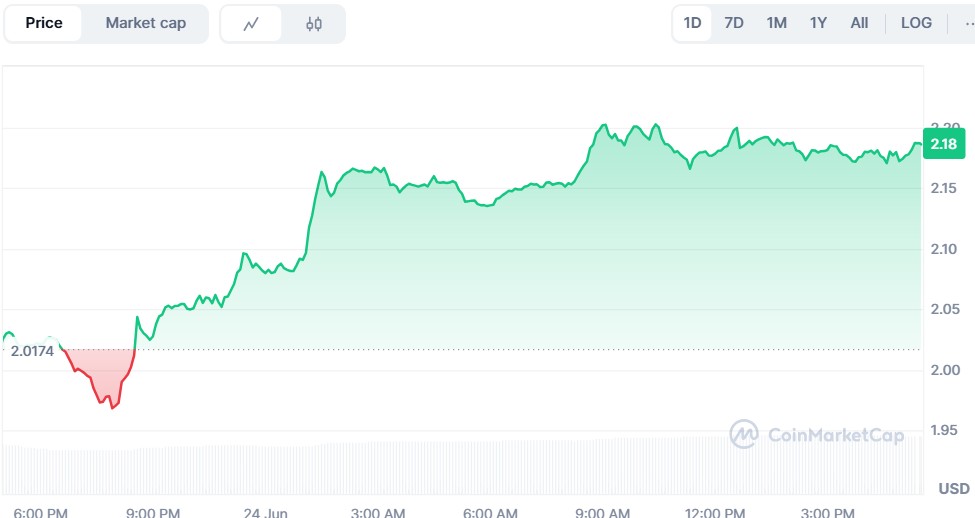Viewport: 975px width, 518px height.
Task: Select the line chart view icon
Action: 250,24
